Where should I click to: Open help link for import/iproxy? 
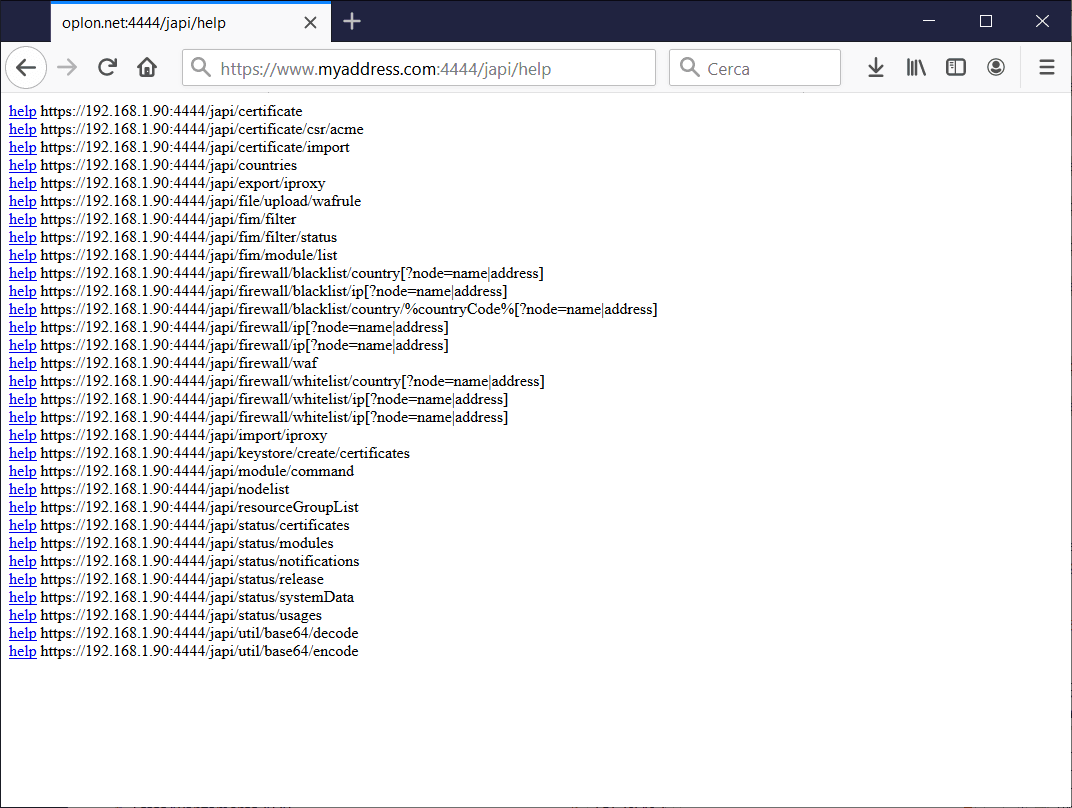click(x=23, y=435)
